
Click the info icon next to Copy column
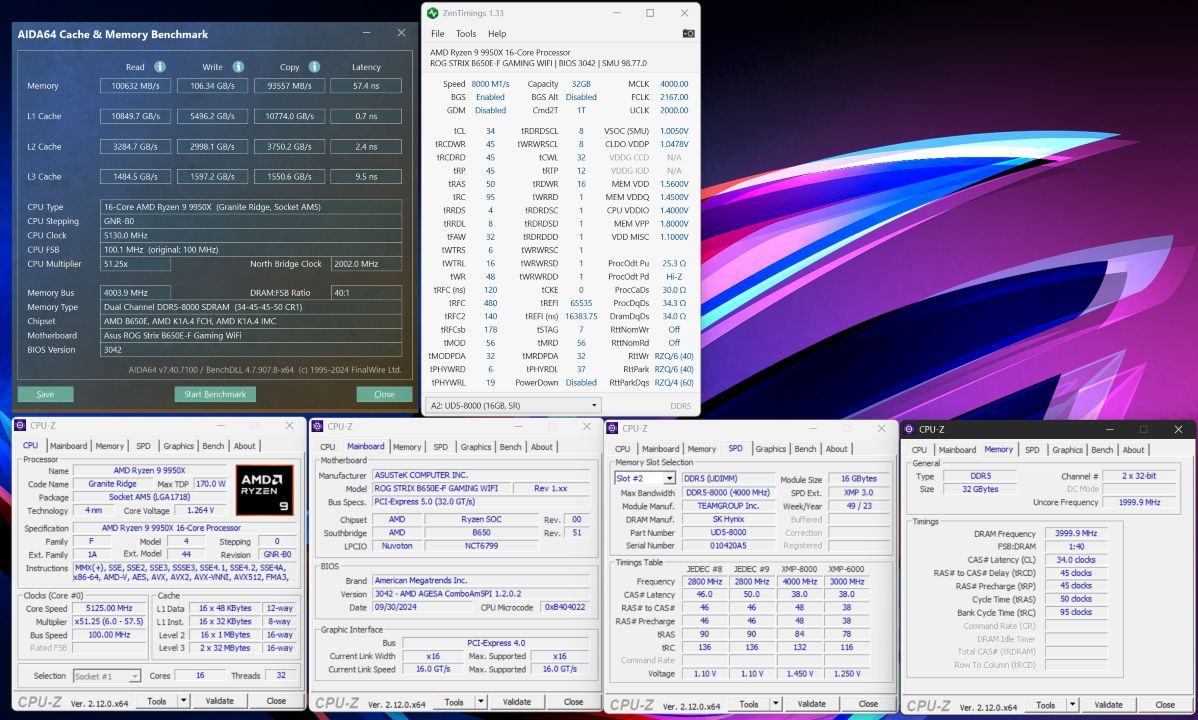[x=314, y=67]
